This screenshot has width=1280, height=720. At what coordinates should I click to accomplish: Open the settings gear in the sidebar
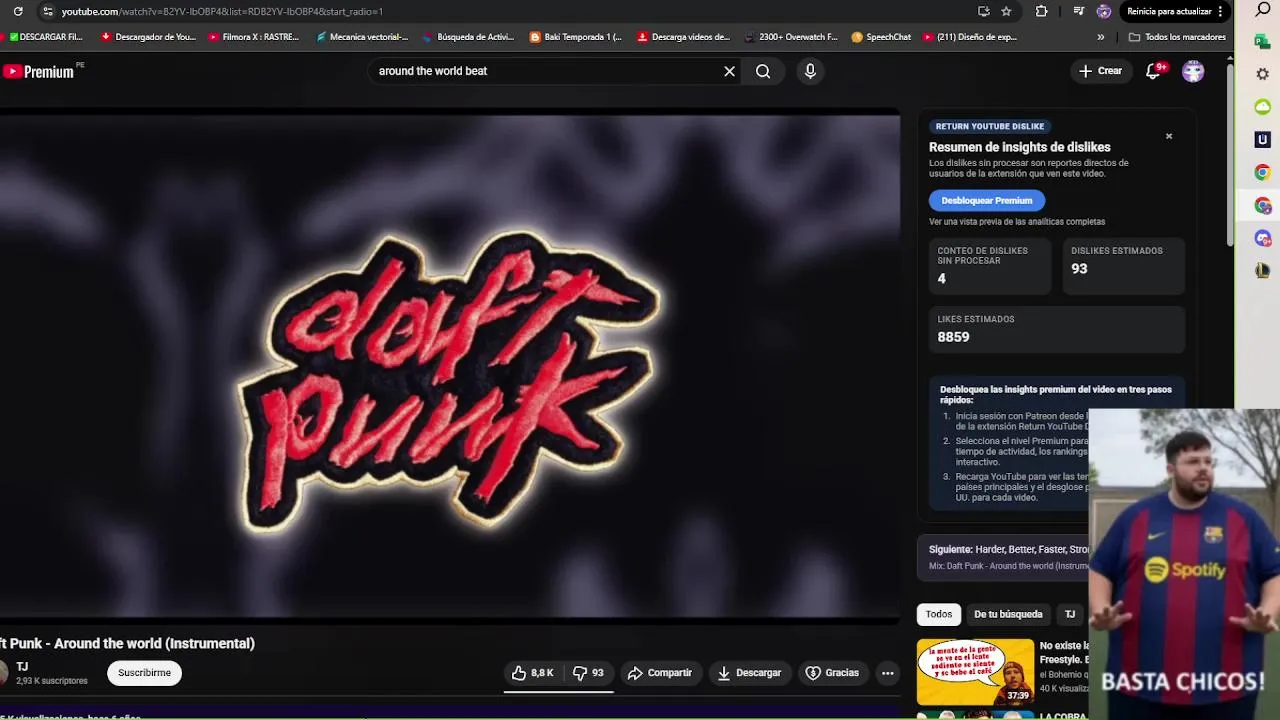(1263, 74)
